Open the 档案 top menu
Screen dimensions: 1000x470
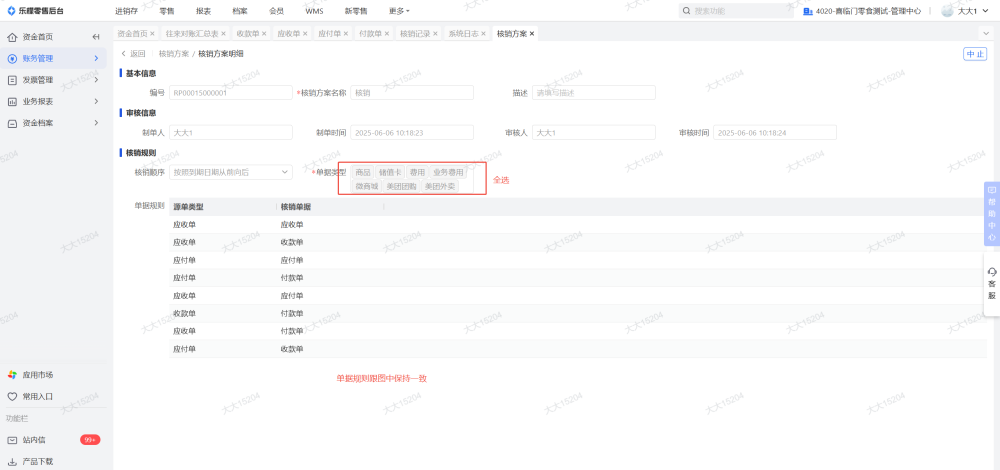(240, 11)
